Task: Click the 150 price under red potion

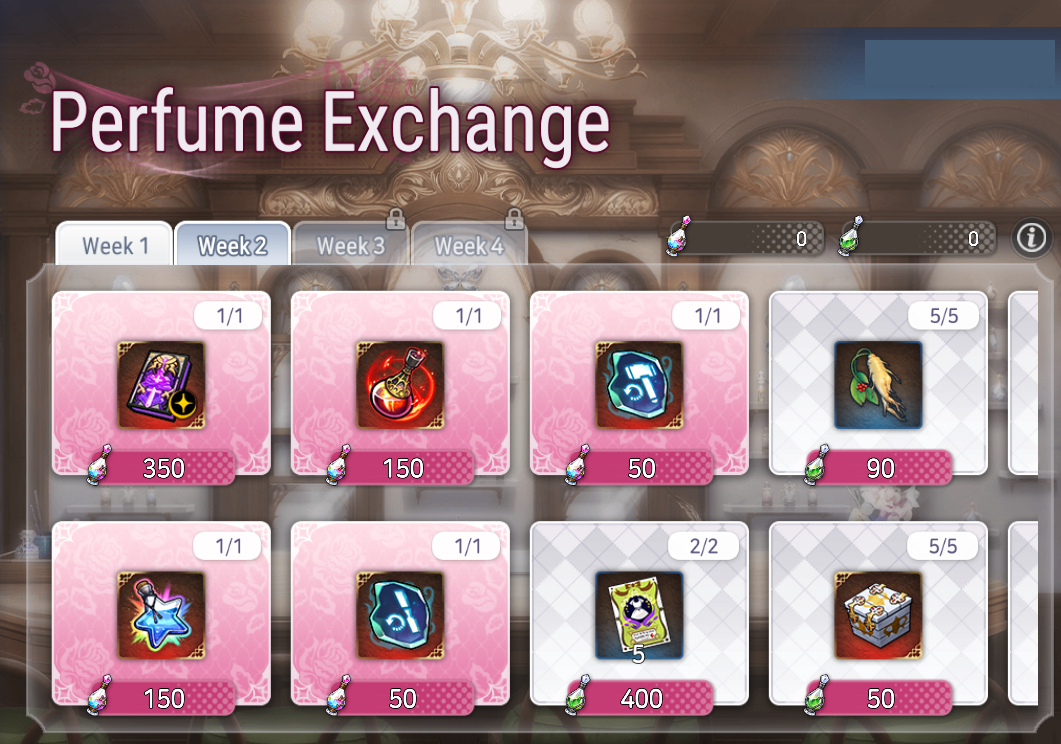Action: 401,468
